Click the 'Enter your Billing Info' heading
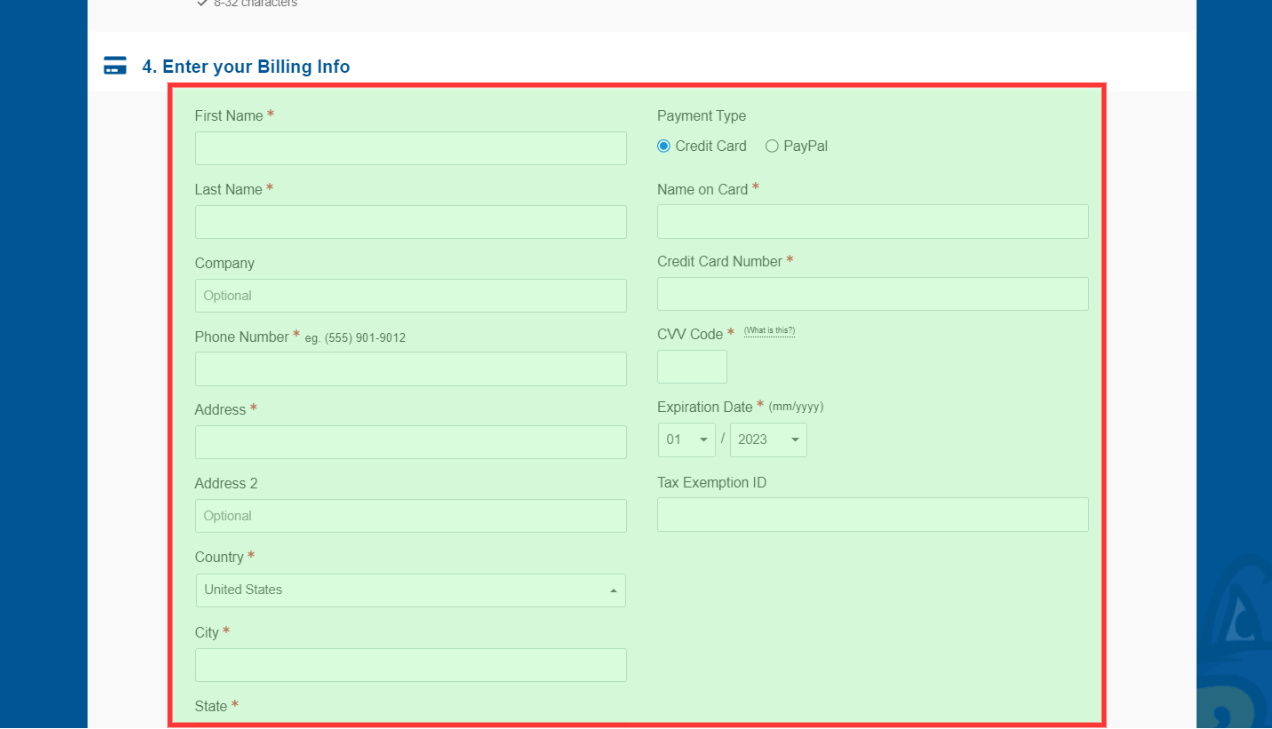The width and height of the screenshot is (1272, 729). (246, 67)
